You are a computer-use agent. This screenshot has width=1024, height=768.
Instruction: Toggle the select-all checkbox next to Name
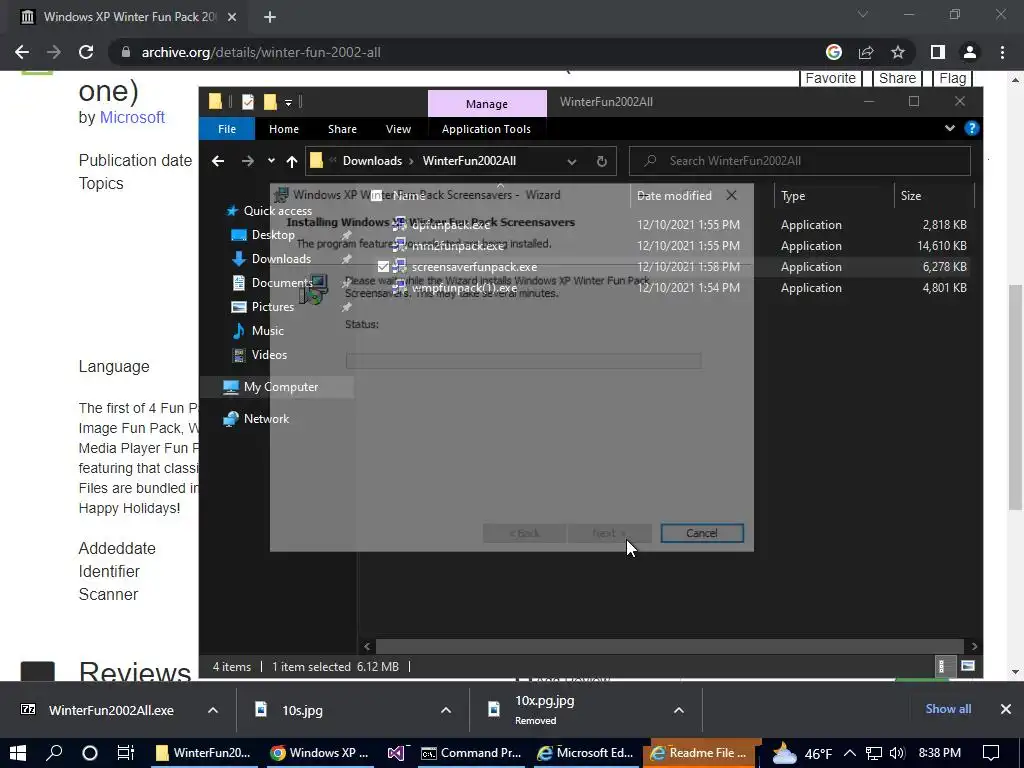[x=377, y=195]
